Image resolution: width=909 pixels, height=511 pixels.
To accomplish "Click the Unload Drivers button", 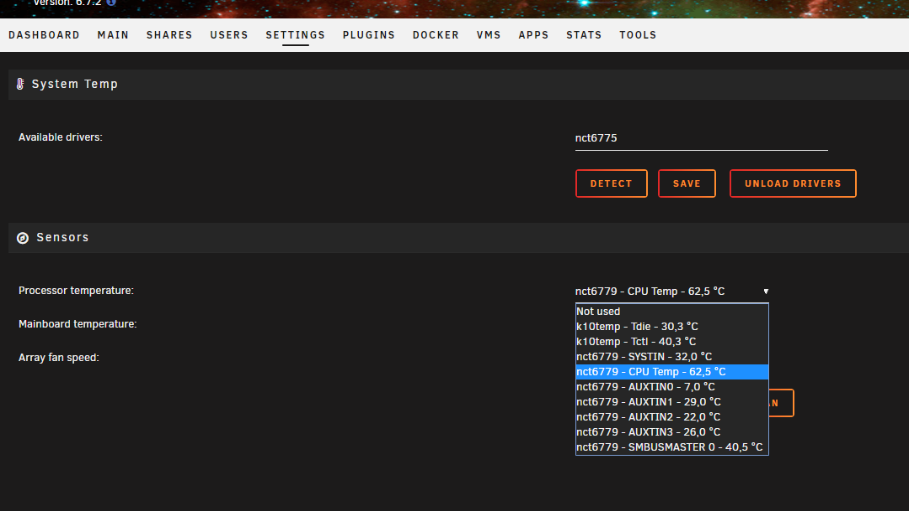I will pyautogui.click(x=792, y=183).
